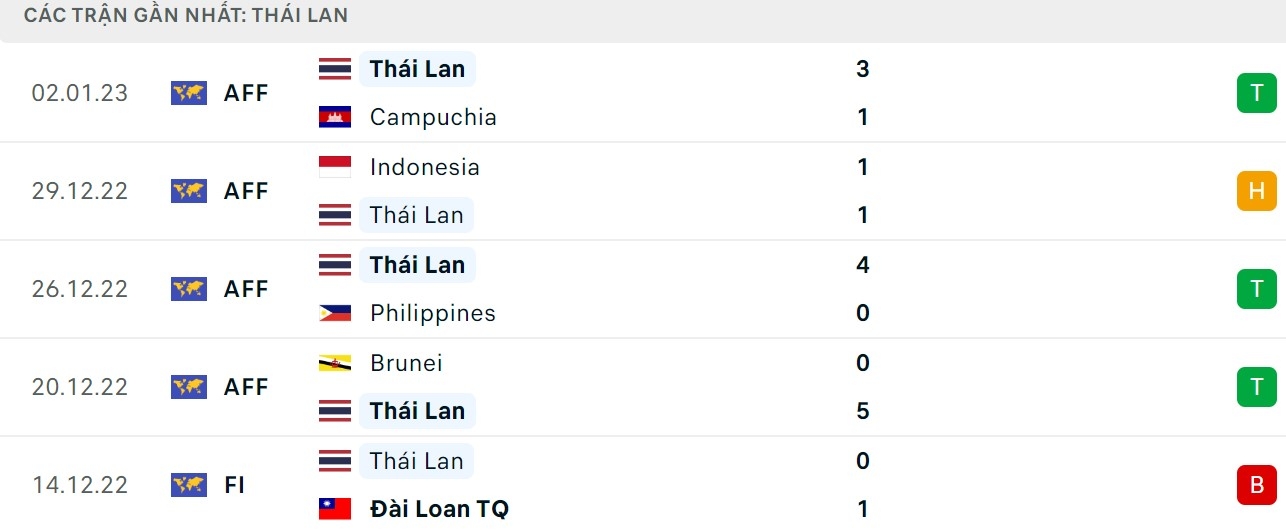Click the FI competition icon for 14.12.22
Image resolution: width=1286 pixels, height=532 pixels.
(188, 485)
